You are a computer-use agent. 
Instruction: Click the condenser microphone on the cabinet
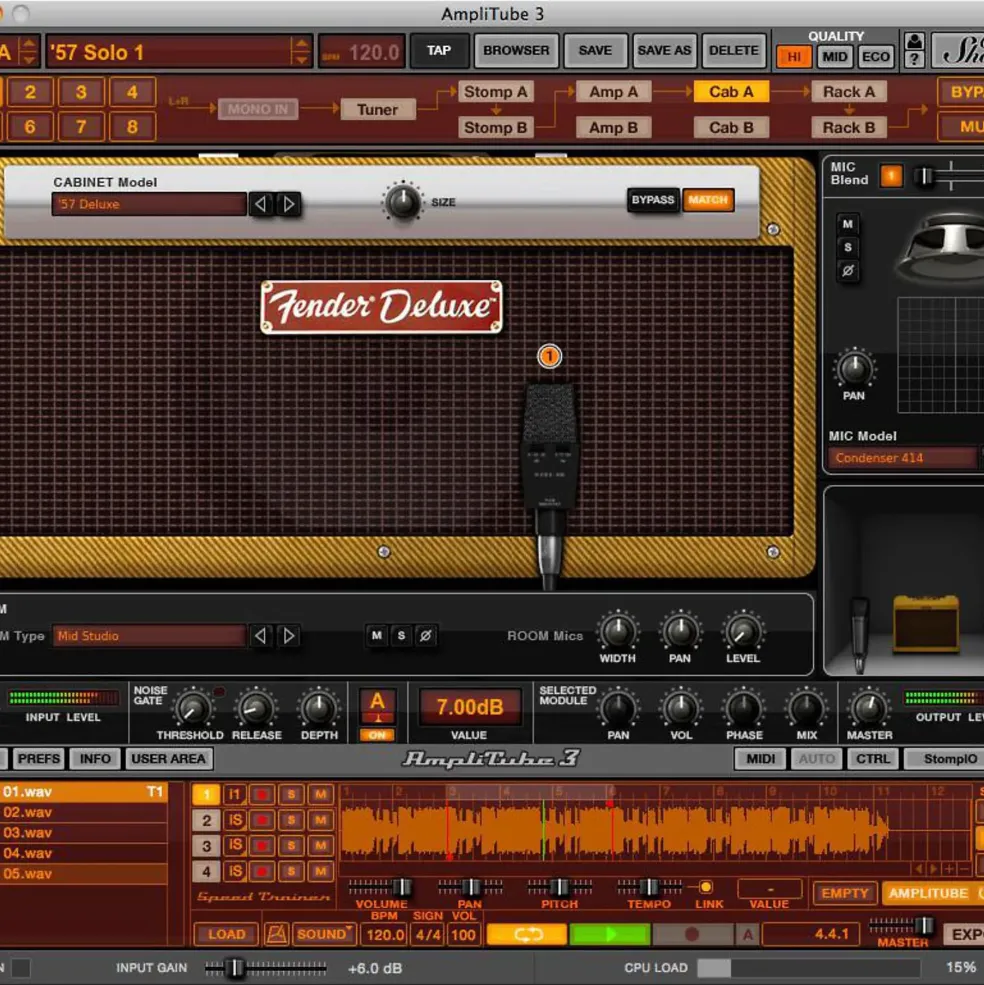pos(549,484)
